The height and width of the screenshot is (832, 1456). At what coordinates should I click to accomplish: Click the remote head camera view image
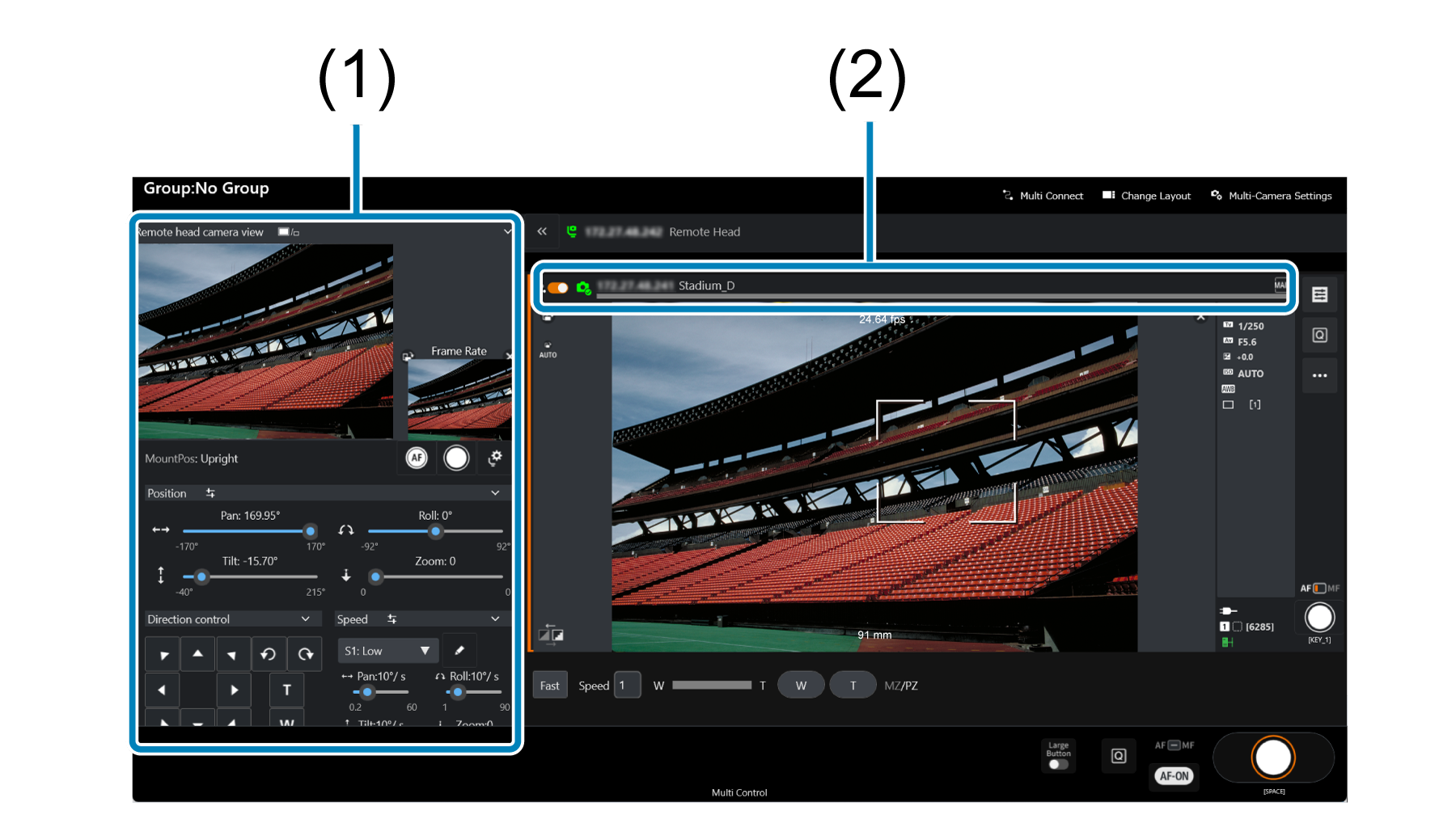tap(265, 341)
